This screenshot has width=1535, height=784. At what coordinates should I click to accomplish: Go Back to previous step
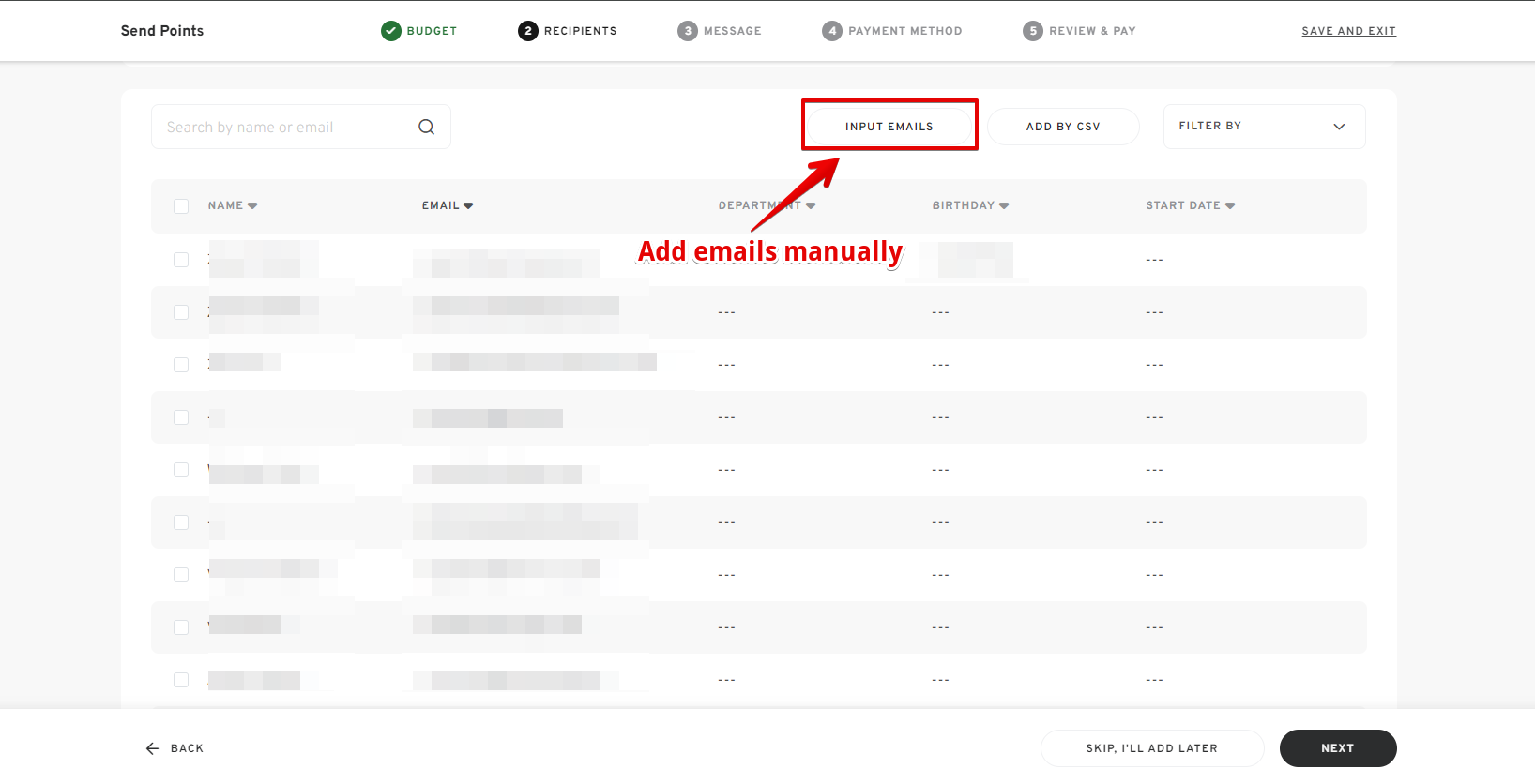175,748
